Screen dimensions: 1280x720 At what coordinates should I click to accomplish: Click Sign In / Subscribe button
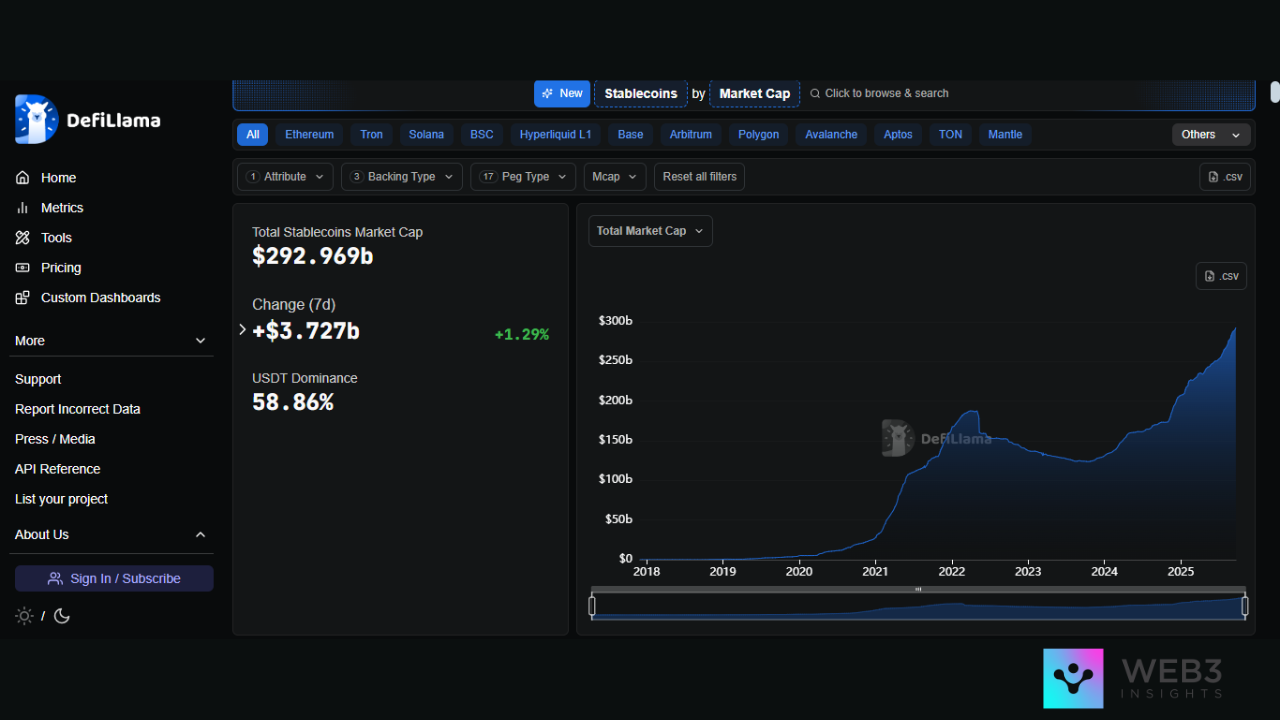(x=114, y=579)
